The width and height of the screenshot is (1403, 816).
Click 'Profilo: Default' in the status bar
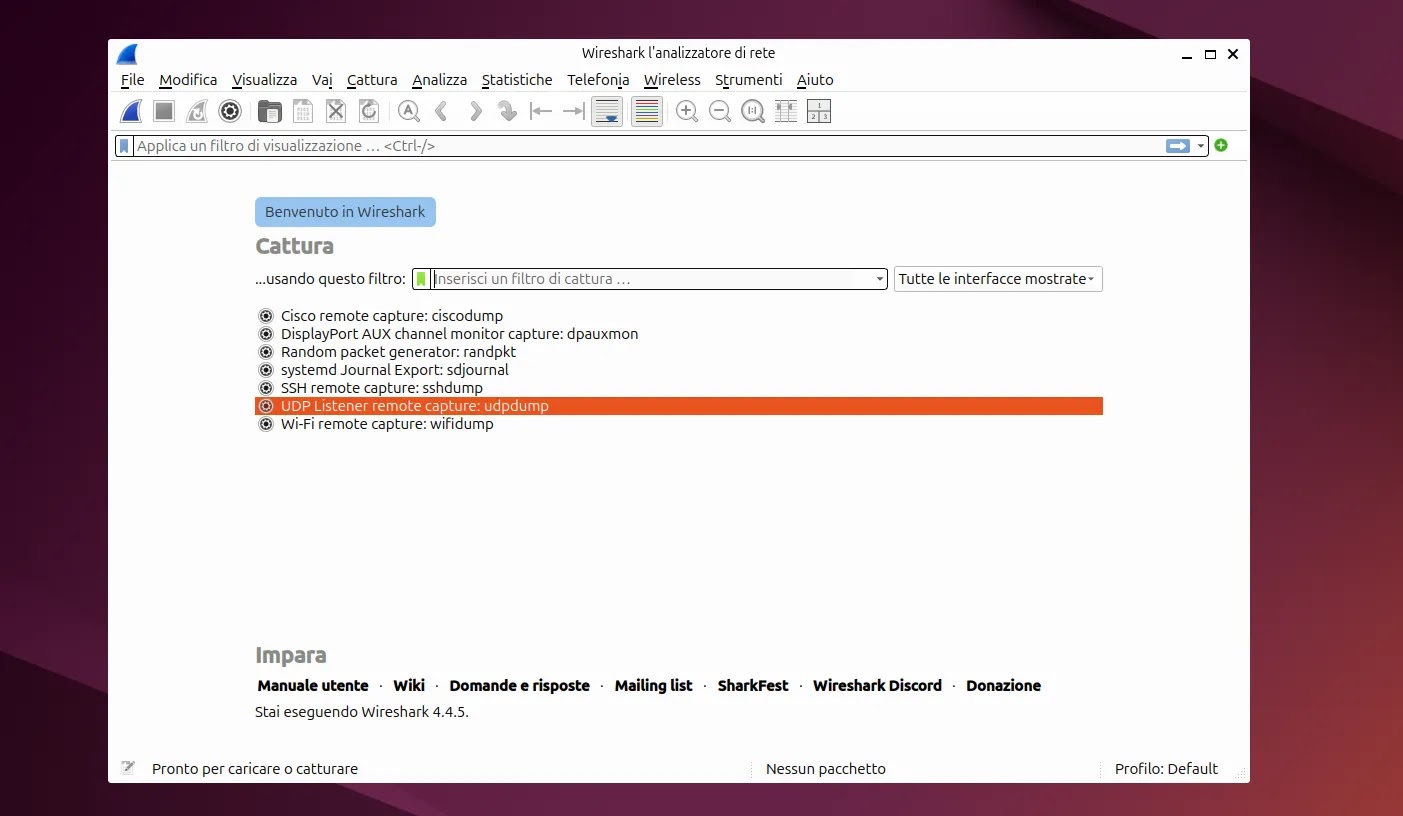click(1166, 769)
